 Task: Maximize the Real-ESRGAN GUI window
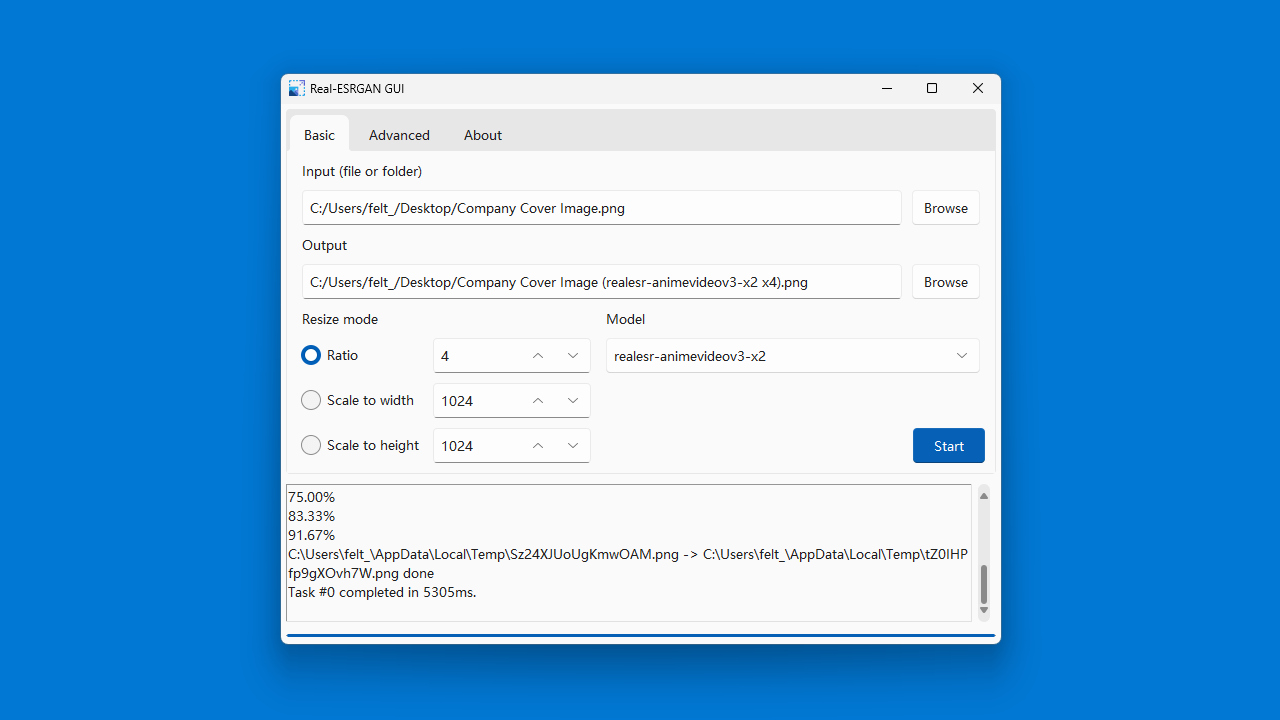pyautogui.click(x=932, y=88)
